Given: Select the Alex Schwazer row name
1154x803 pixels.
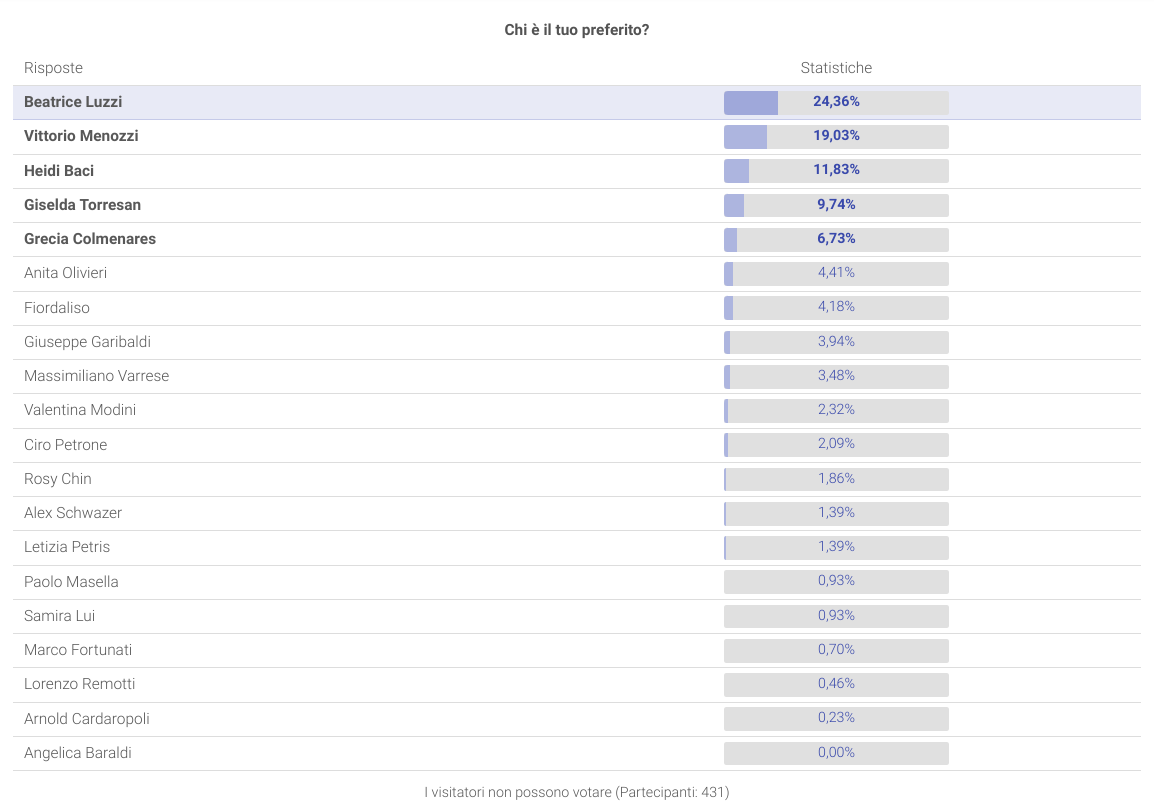Looking at the screenshot, I should [x=73, y=513].
